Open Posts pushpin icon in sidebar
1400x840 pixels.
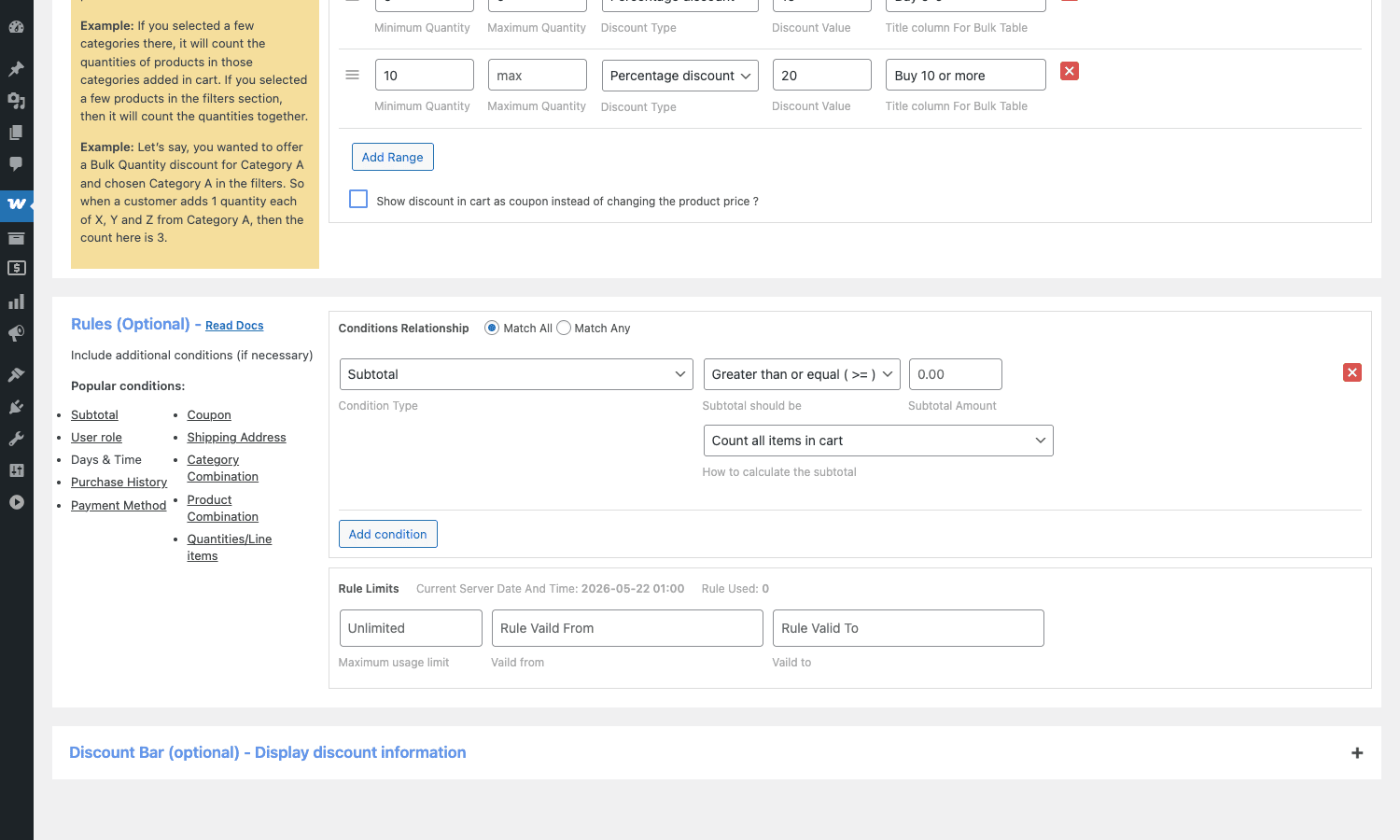click(x=16, y=69)
